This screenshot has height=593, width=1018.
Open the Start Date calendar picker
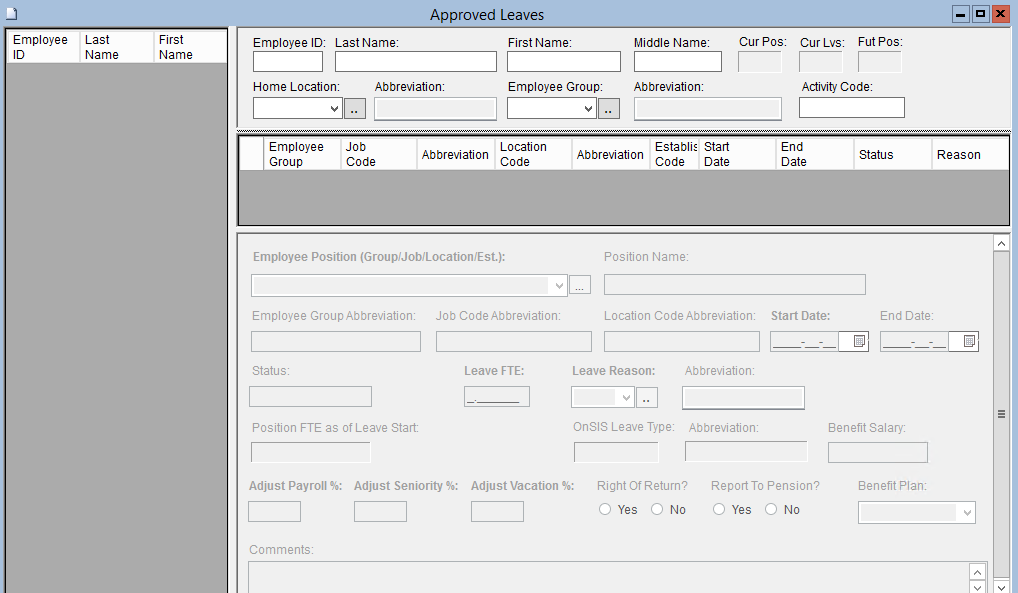click(x=858, y=342)
